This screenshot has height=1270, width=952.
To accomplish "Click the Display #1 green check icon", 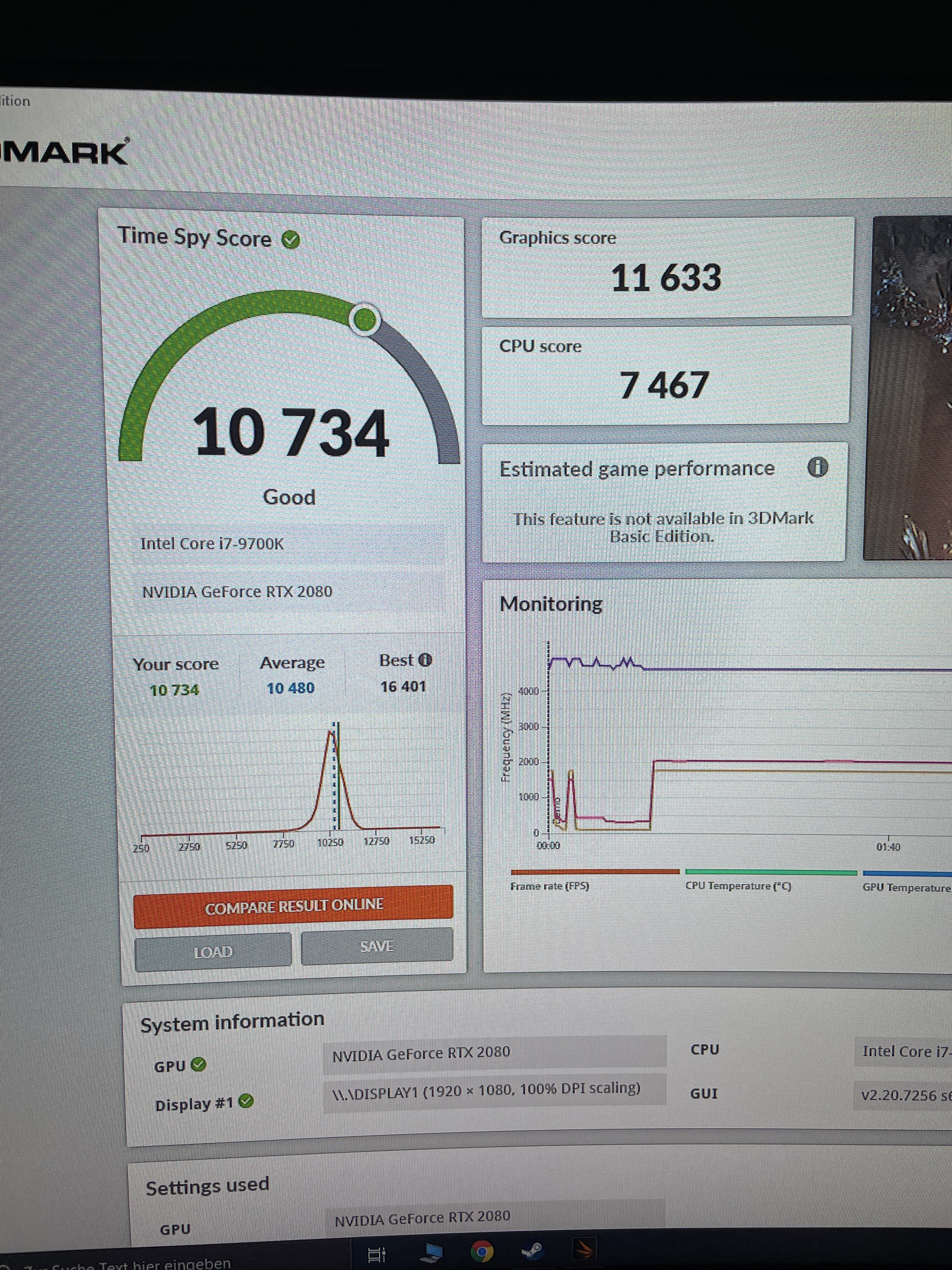I will point(246,1101).
